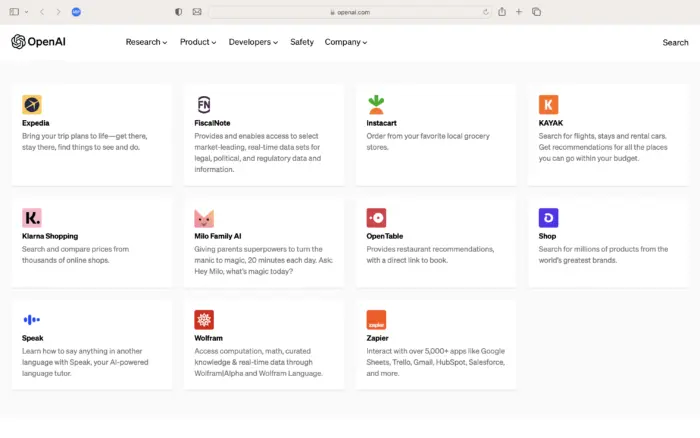Open the Expedia plugin title

tap(36, 123)
